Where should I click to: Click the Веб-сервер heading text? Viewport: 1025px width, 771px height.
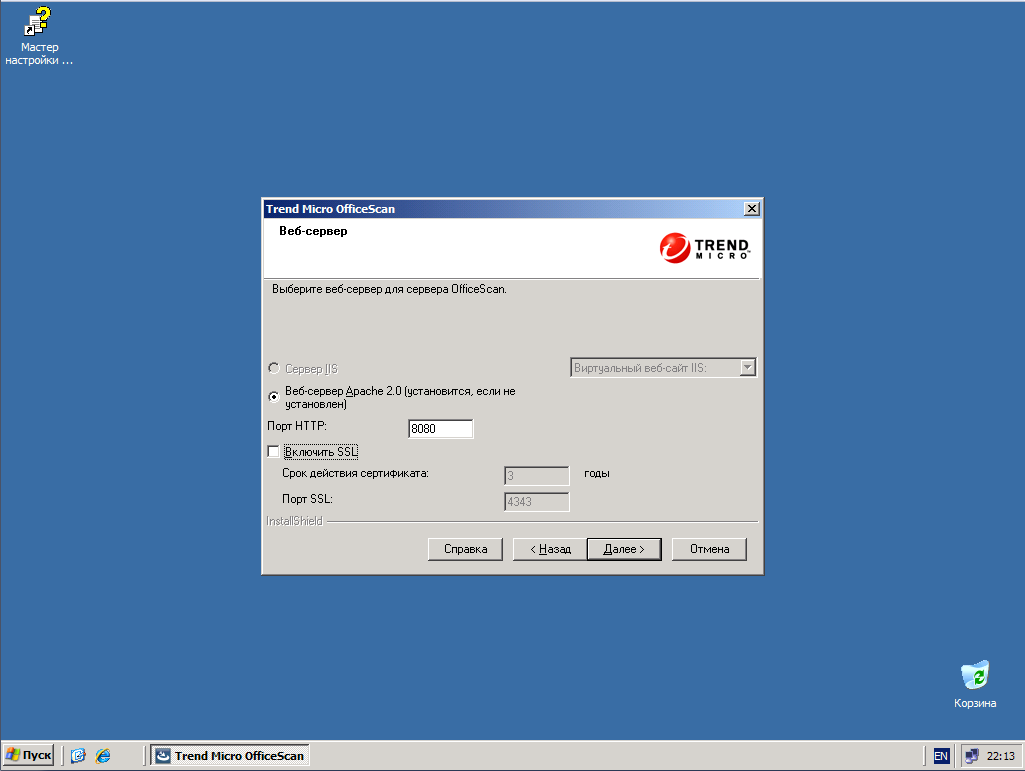313,231
